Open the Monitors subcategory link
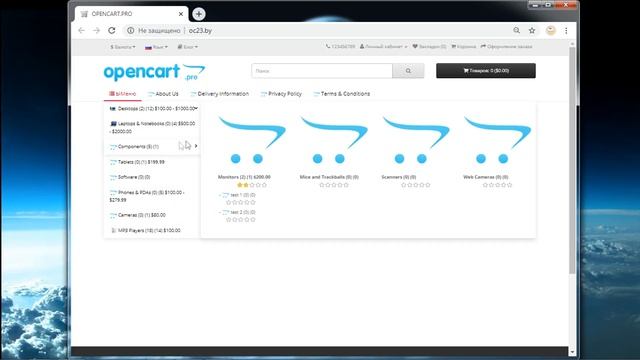This screenshot has height=360, width=640. tap(244, 177)
